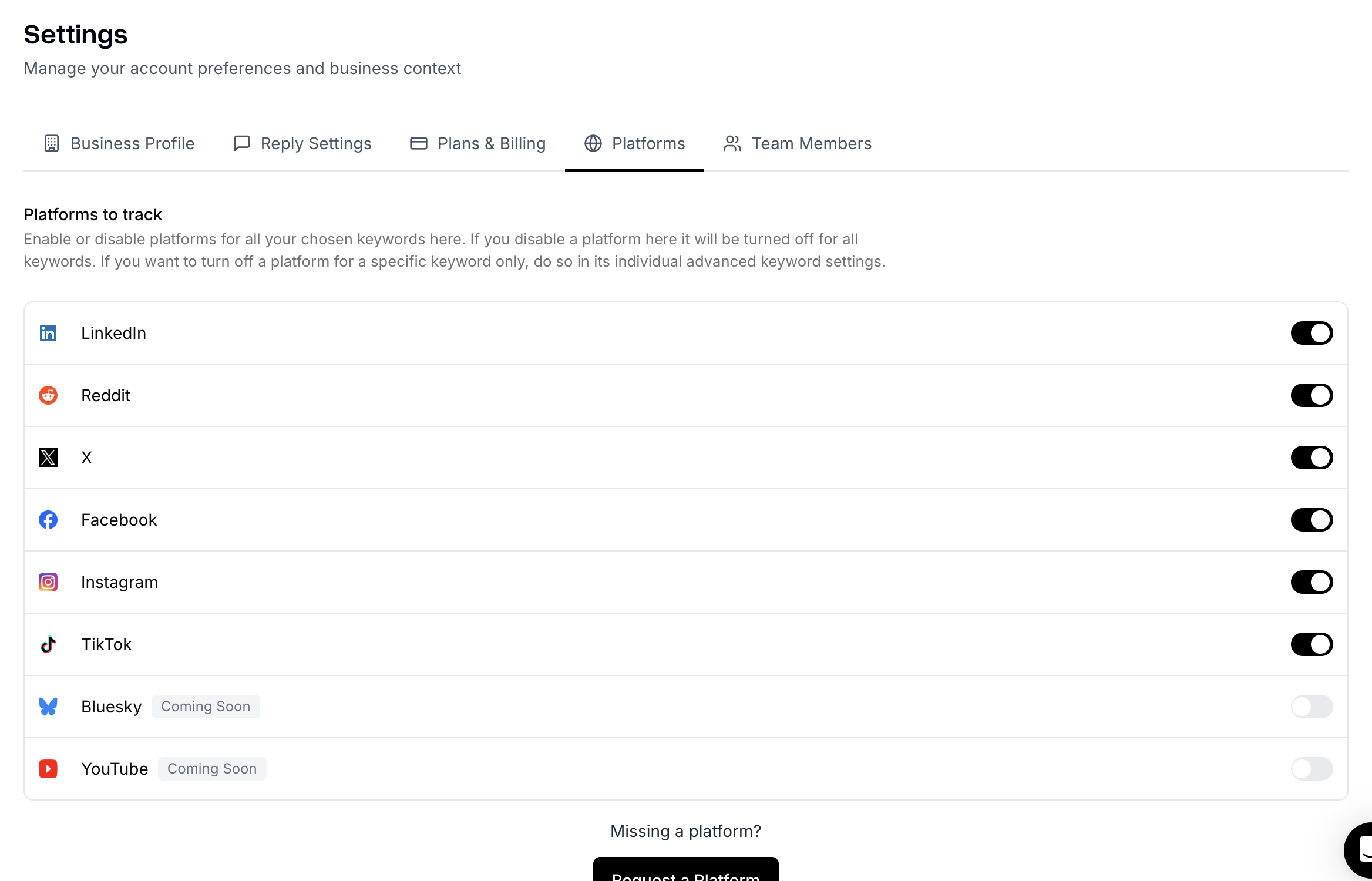Click the TikTok logo icon
1372x881 pixels.
pyautogui.click(x=48, y=644)
